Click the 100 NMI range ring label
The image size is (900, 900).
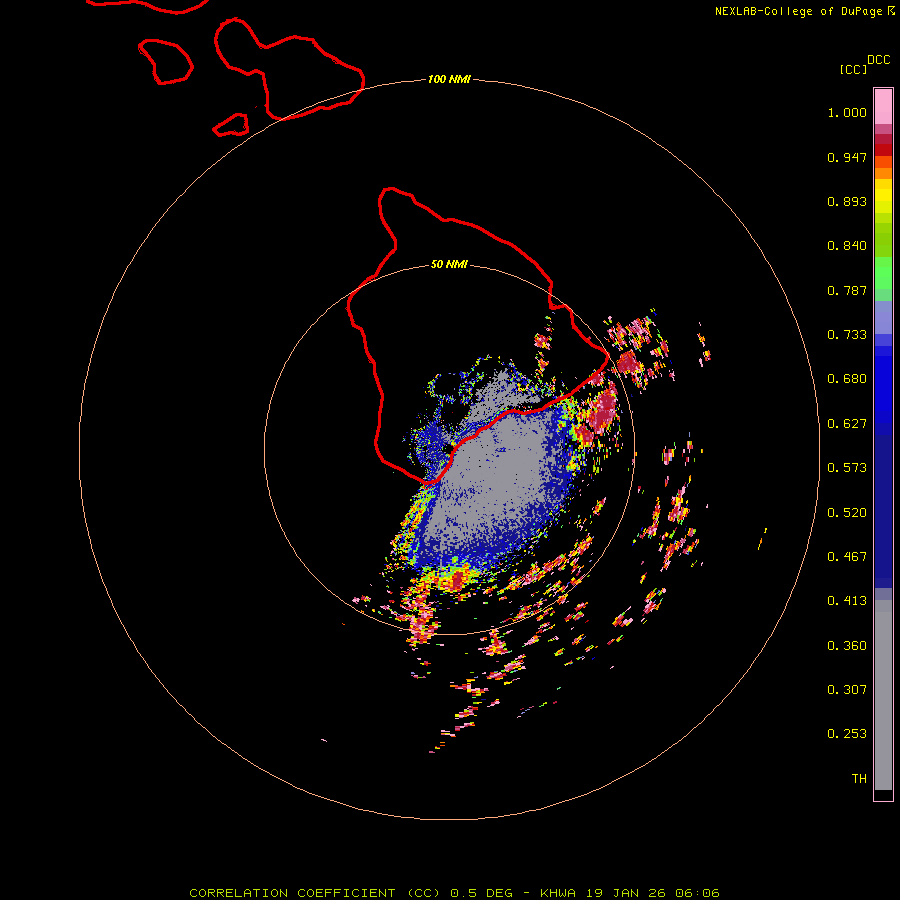[449, 79]
